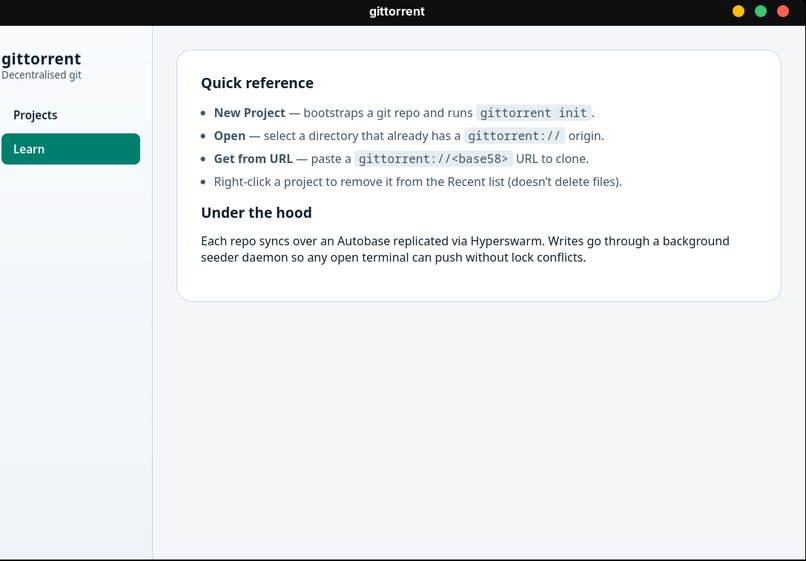Click the 'Get from URL' bold text
806x561 pixels.
click(253, 159)
